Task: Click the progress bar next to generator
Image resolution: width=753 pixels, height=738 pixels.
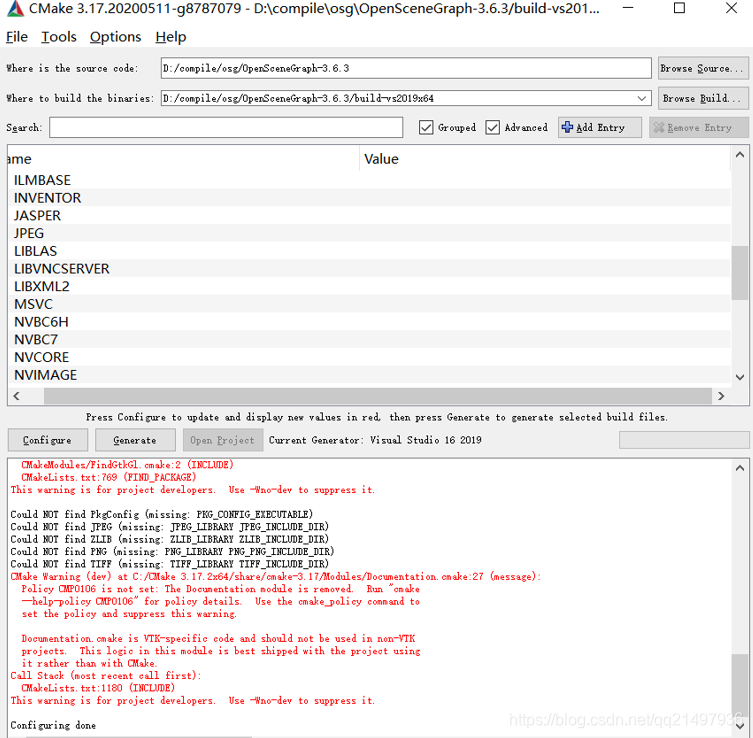Action: tap(684, 440)
